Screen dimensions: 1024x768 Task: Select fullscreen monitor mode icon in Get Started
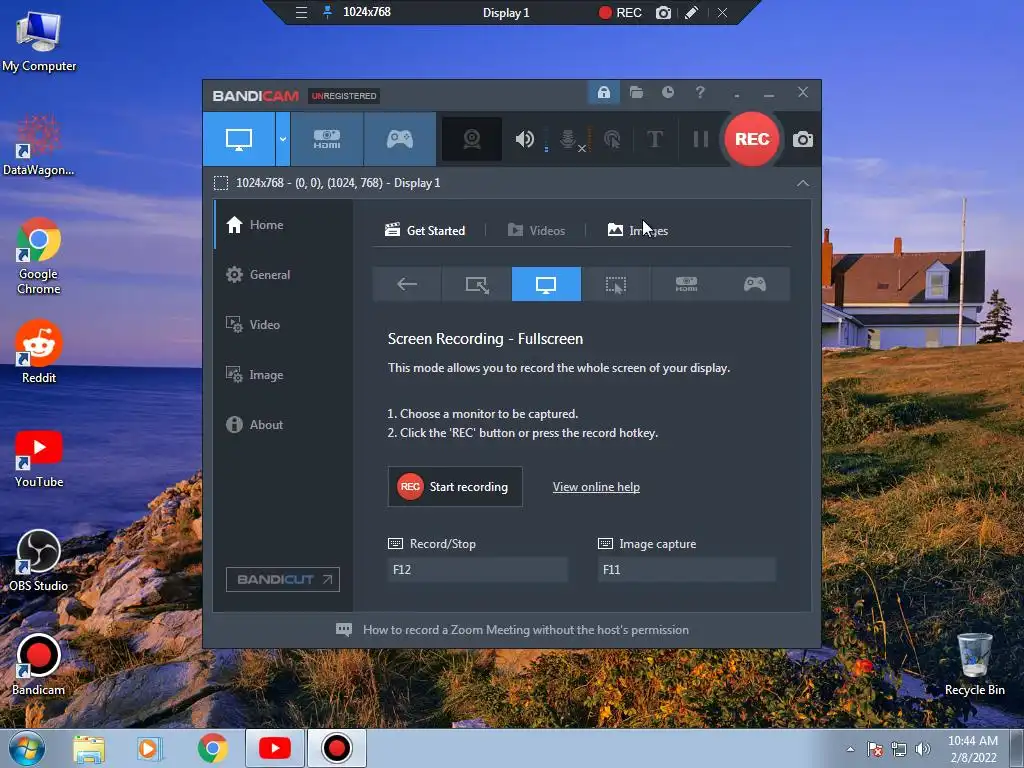[x=546, y=284]
